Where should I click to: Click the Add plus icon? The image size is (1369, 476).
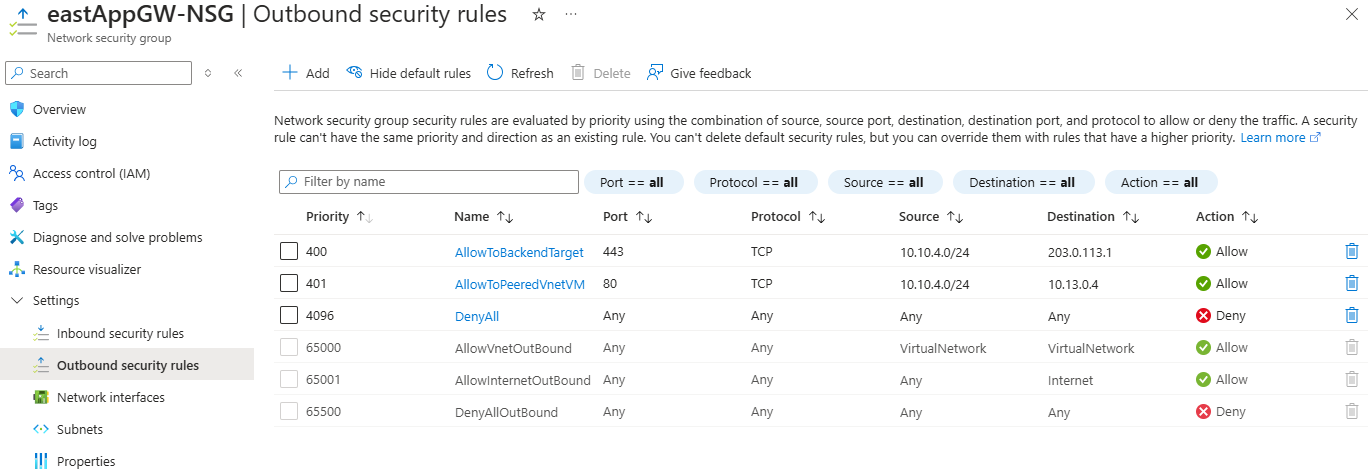(290, 73)
